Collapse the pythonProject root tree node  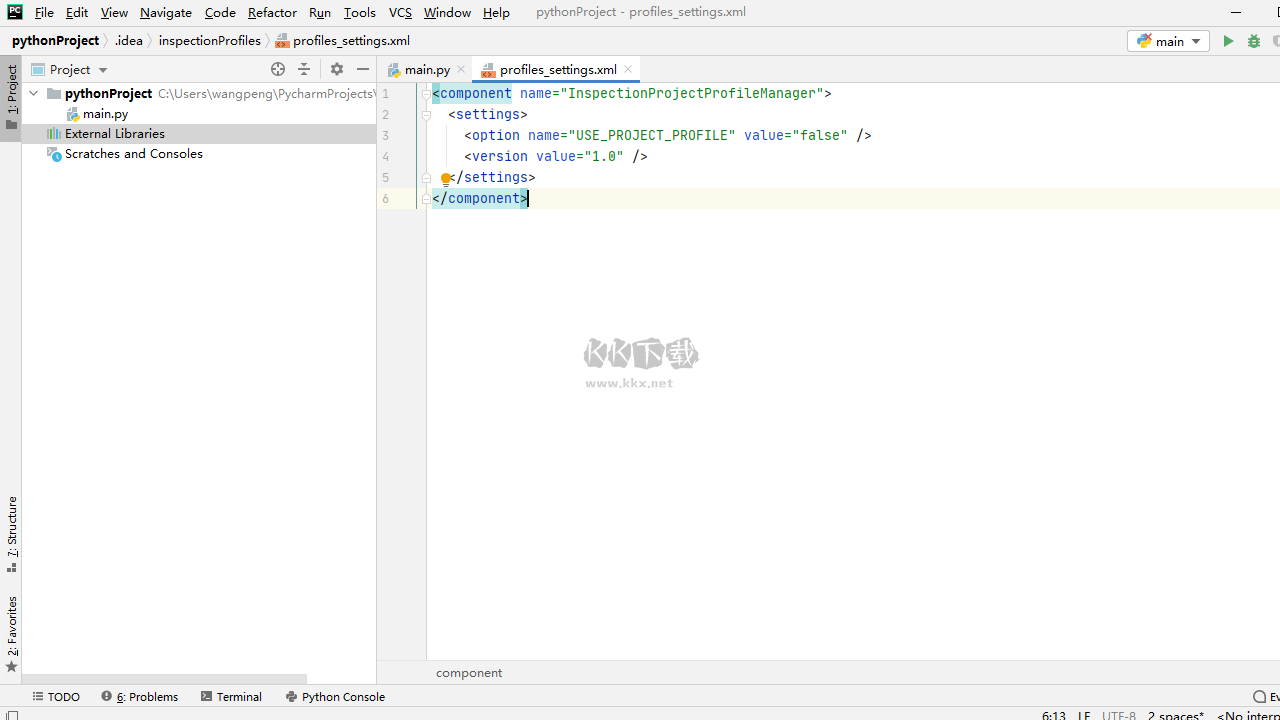34,93
